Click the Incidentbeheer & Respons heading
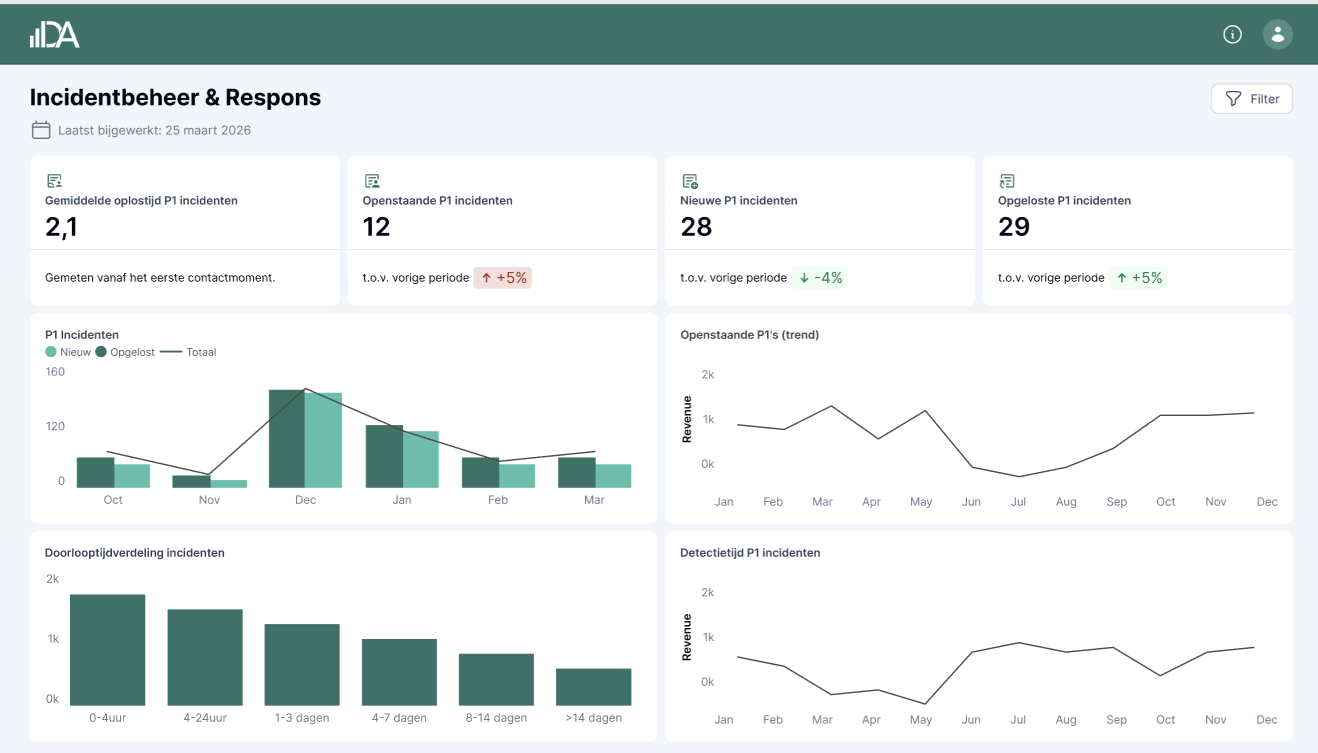The height and width of the screenshot is (753, 1318). pos(176,97)
